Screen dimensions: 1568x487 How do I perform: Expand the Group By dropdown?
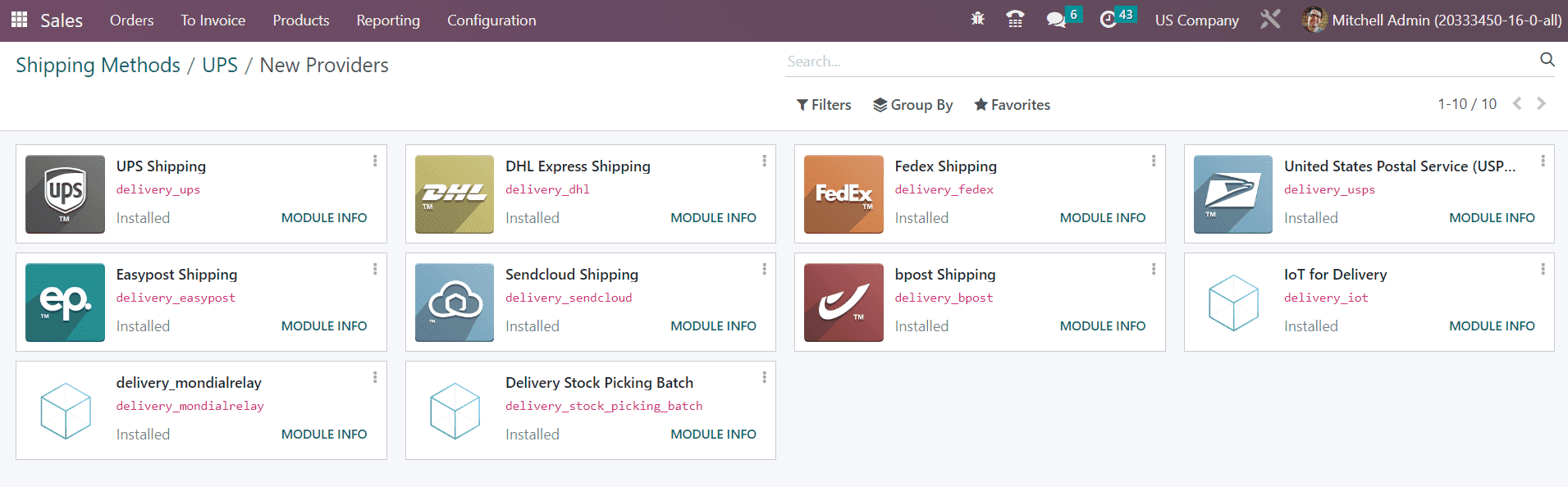[912, 105]
